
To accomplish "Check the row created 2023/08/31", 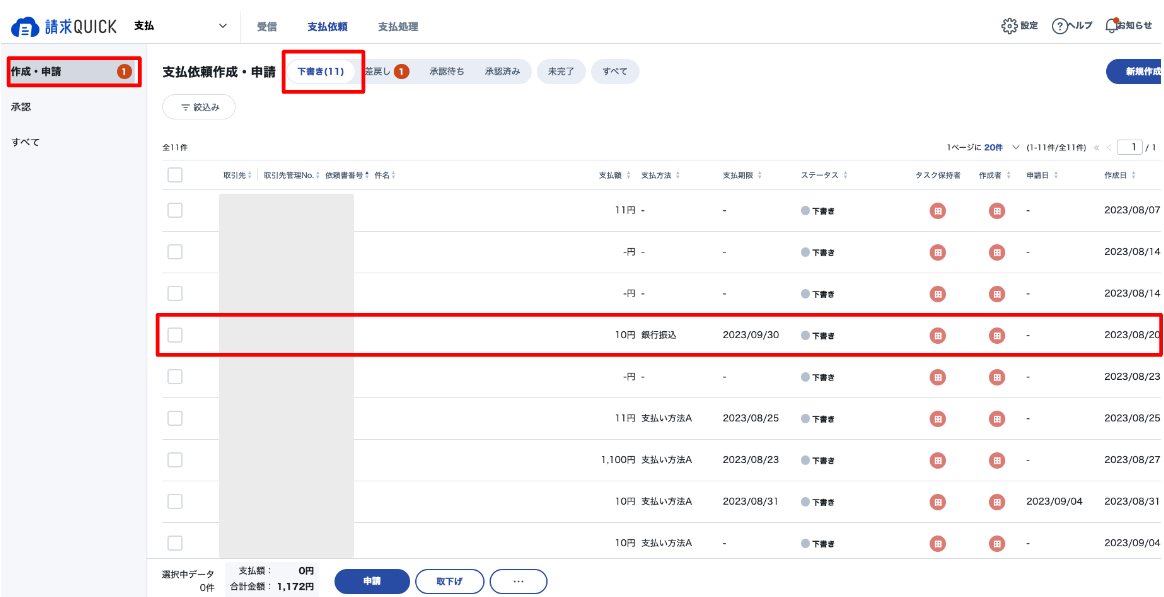I will [175, 502].
